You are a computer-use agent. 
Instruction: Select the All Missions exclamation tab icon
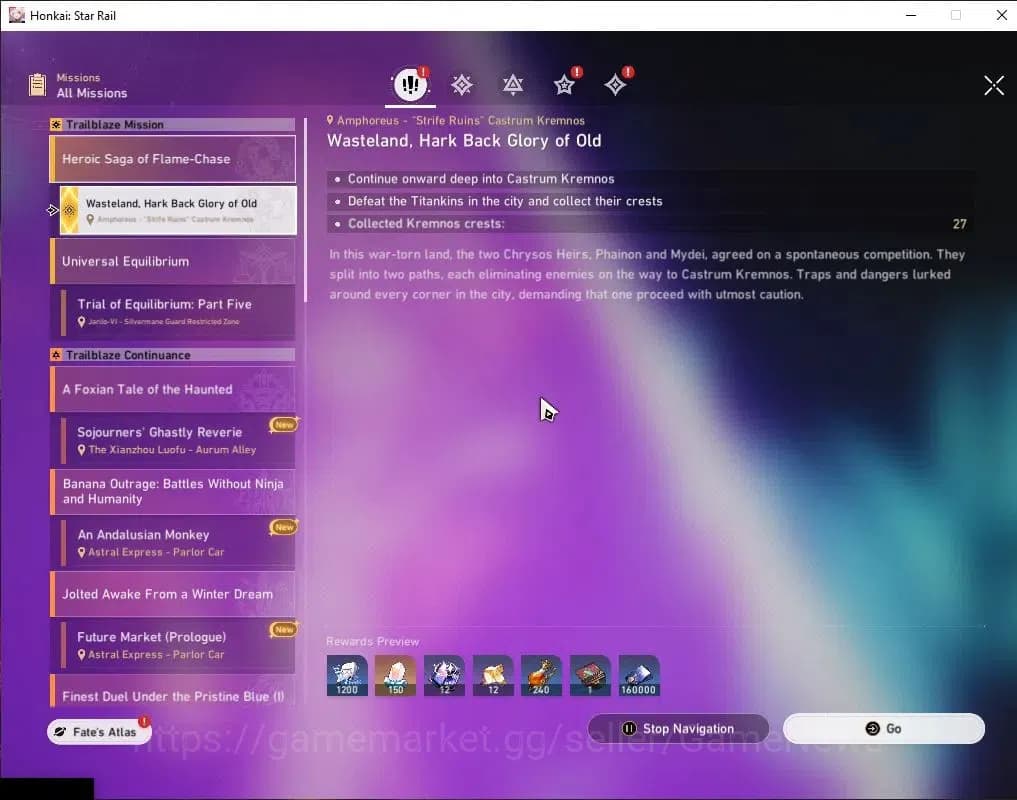(410, 84)
